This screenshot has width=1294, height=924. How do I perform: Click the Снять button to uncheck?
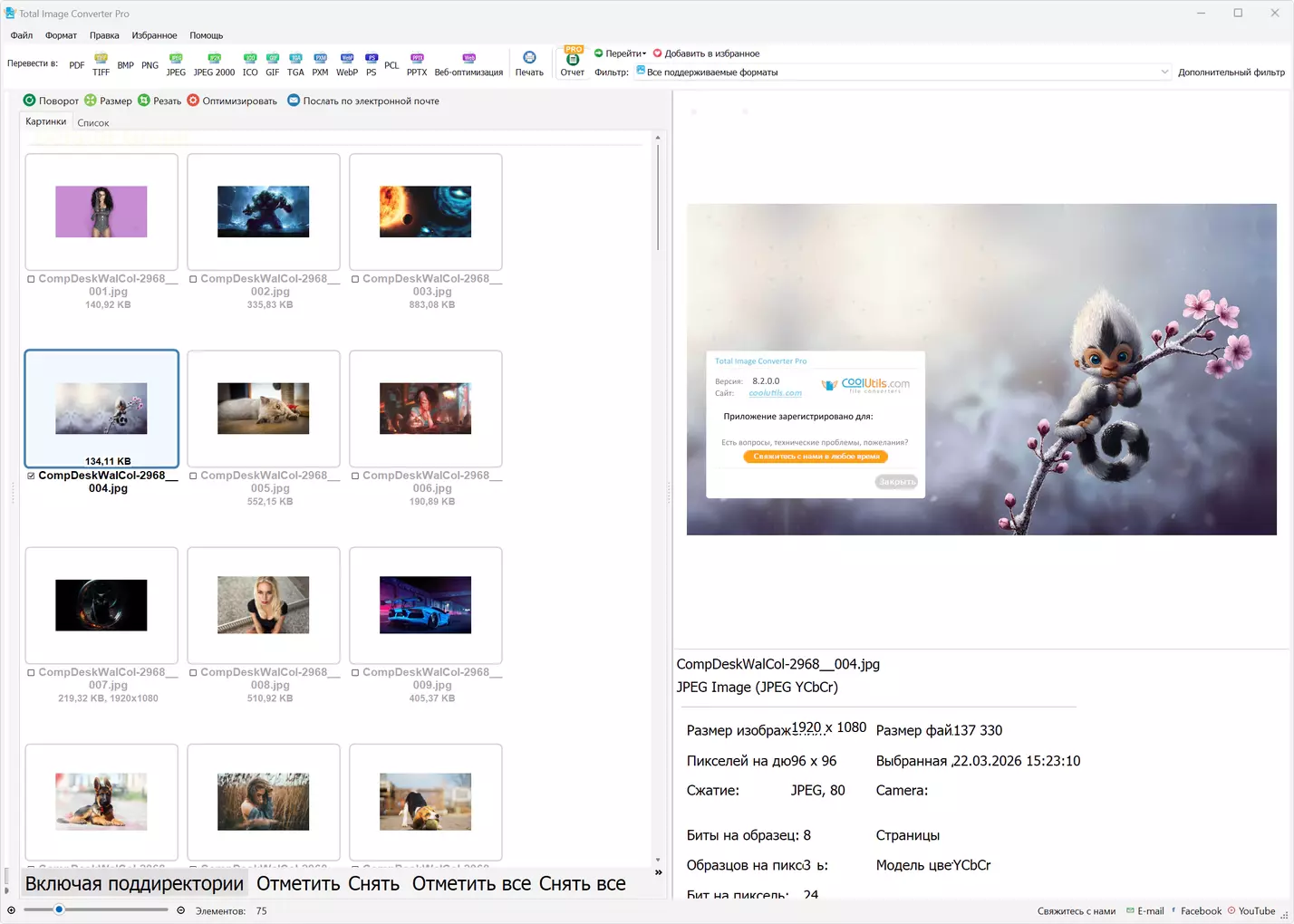[x=373, y=883]
